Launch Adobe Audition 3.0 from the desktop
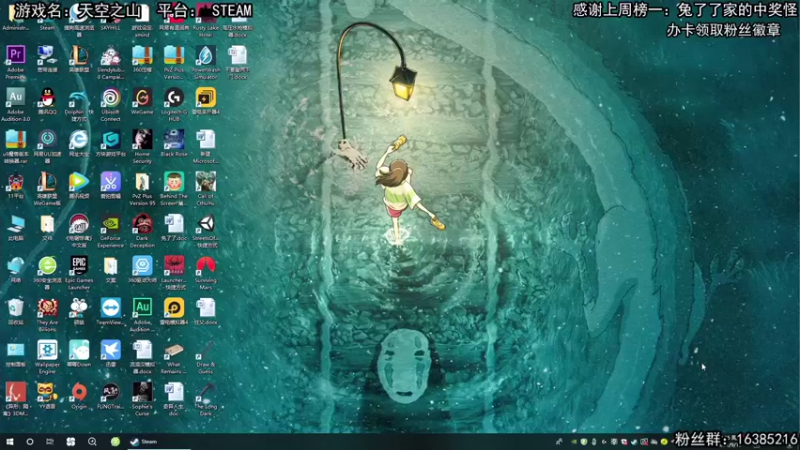Viewport: 800px width, 450px height. click(16, 97)
